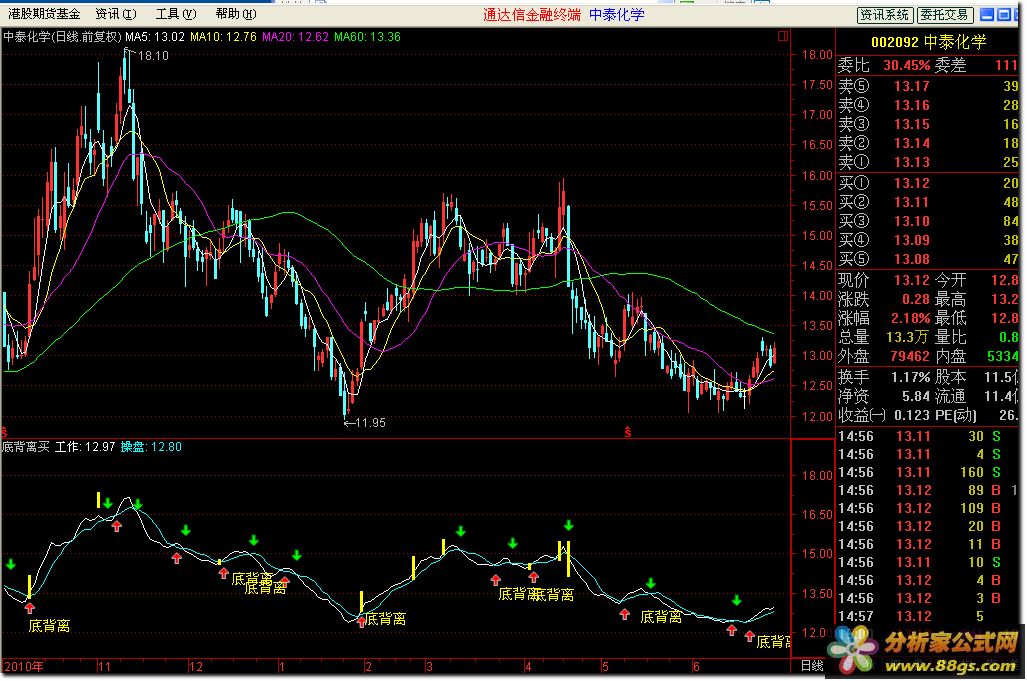Viewport: 1027px width, 681px height.
Task: Click the 底背离 label near May
Action: click(661, 617)
